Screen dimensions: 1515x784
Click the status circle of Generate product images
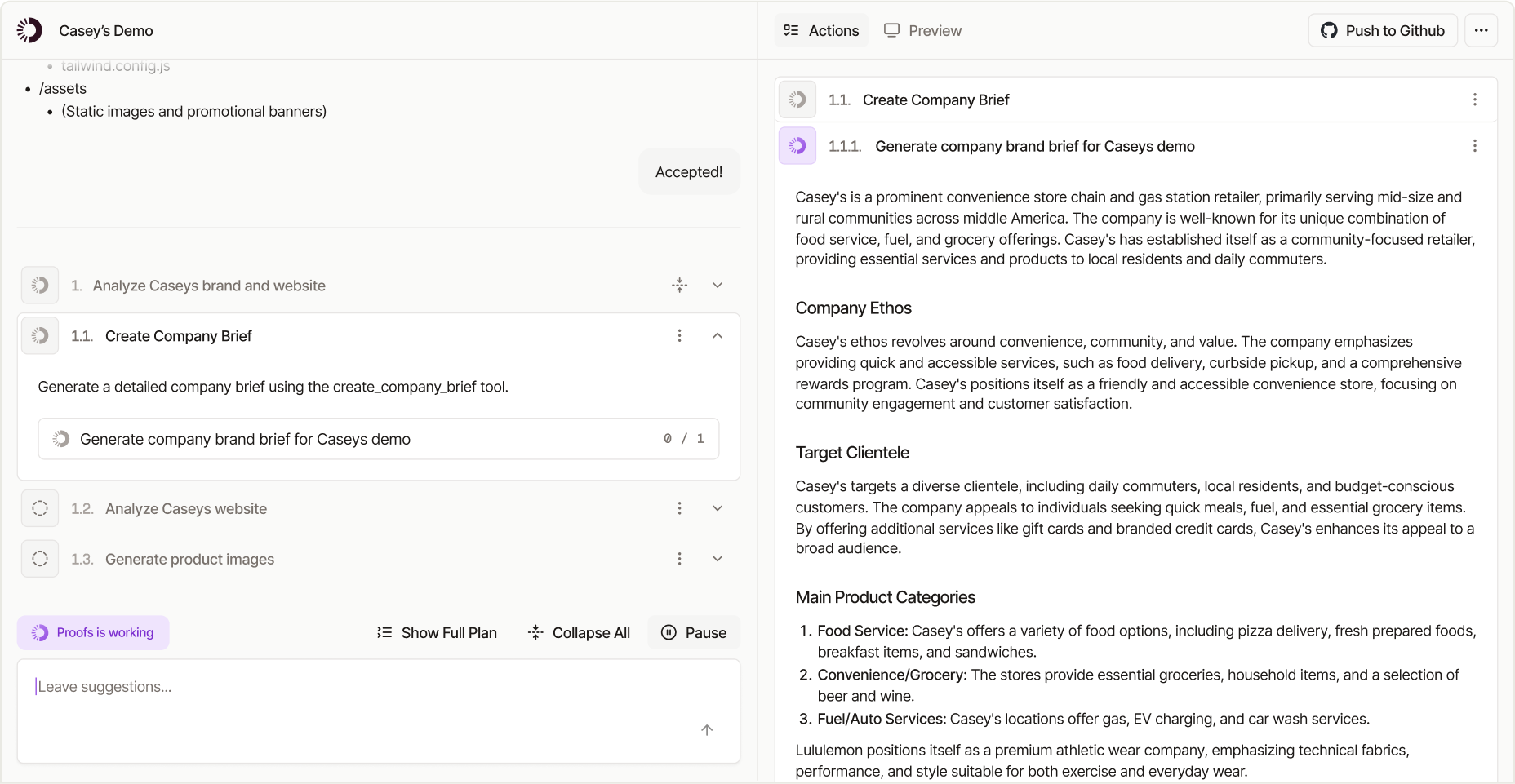pyautogui.click(x=40, y=559)
